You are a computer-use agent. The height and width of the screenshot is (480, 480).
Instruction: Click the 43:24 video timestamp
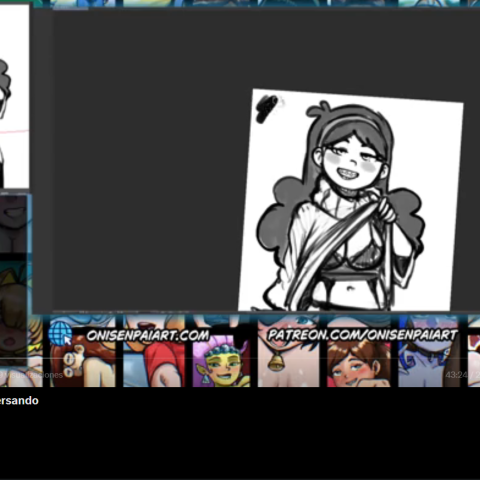pos(456,375)
